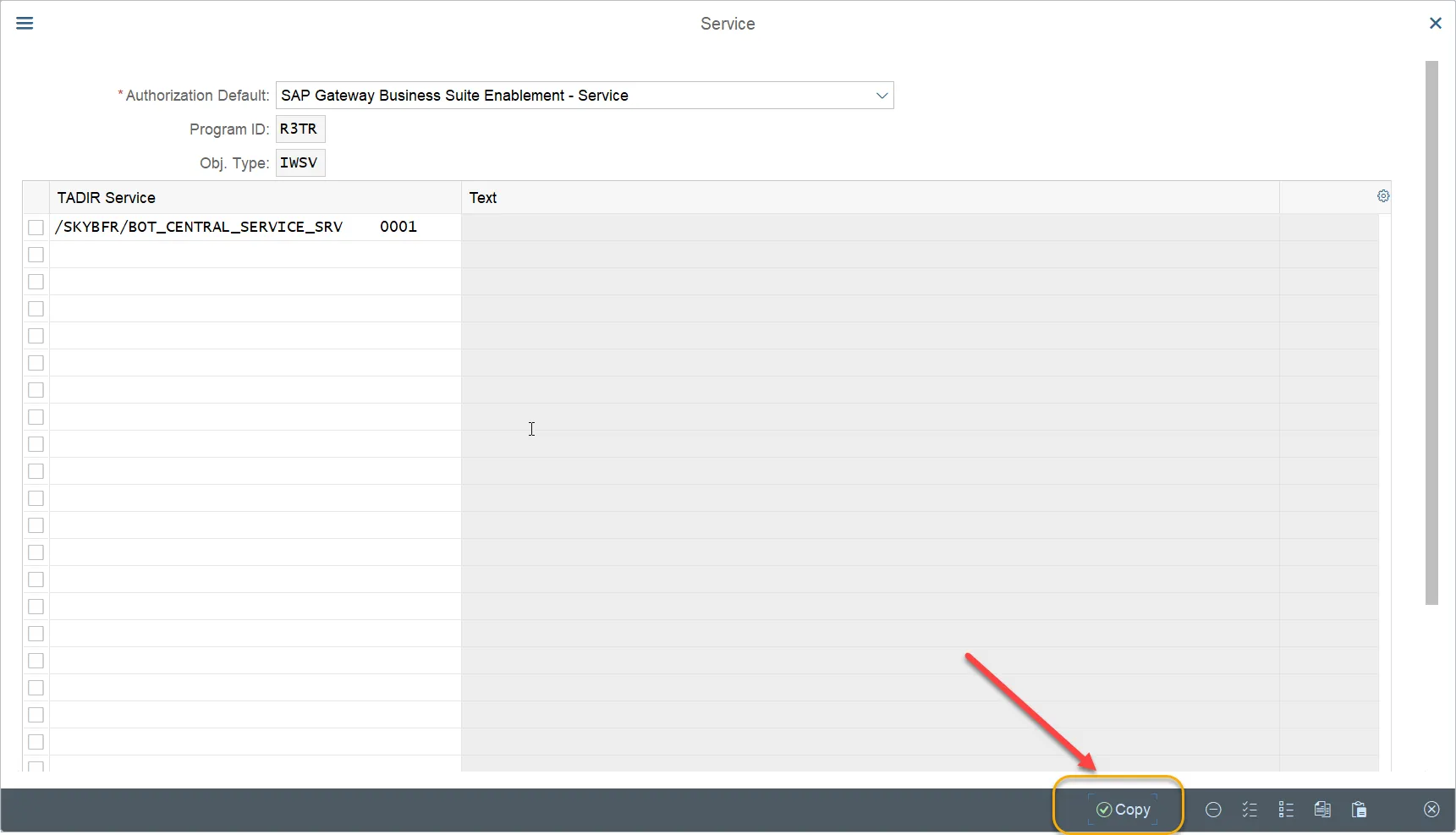The width and height of the screenshot is (1456, 835).
Task: Tick the checkbox of the third table row
Action: pos(36,282)
